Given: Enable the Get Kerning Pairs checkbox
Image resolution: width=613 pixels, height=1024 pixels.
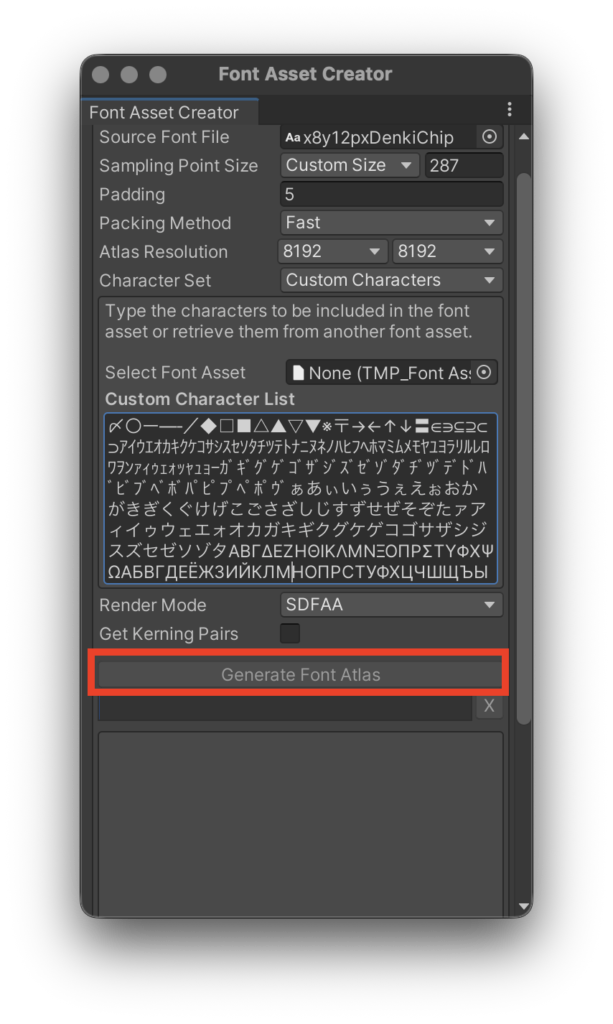Looking at the screenshot, I should (x=290, y=633).
